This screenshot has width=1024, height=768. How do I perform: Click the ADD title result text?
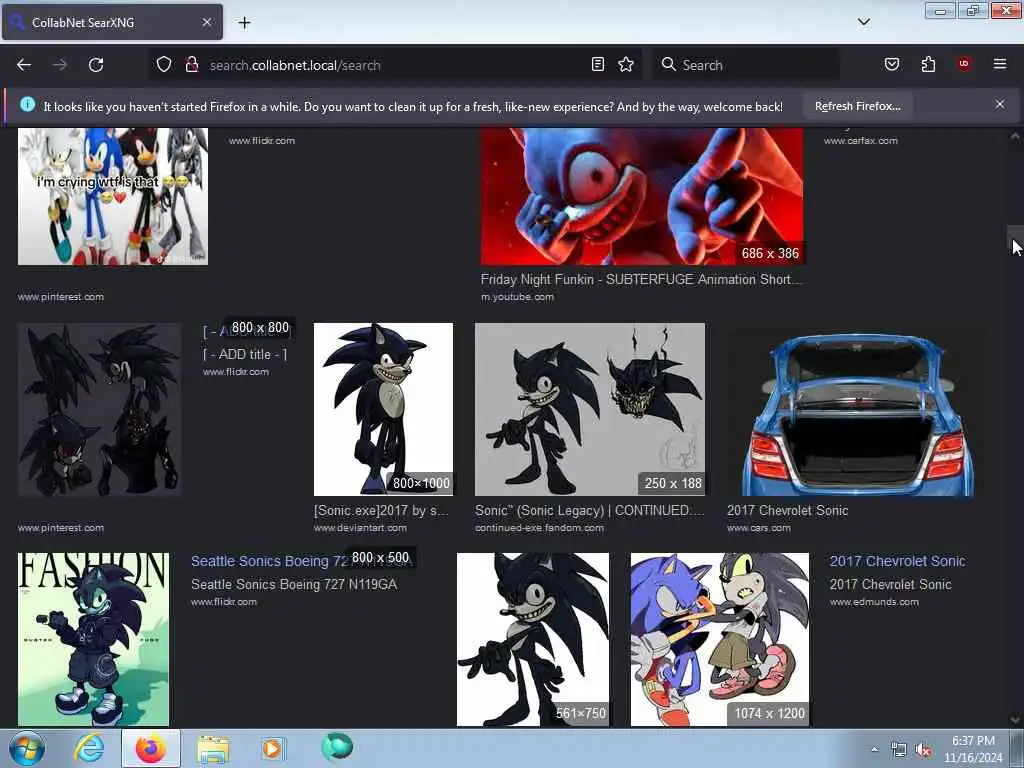coord(245,354)
